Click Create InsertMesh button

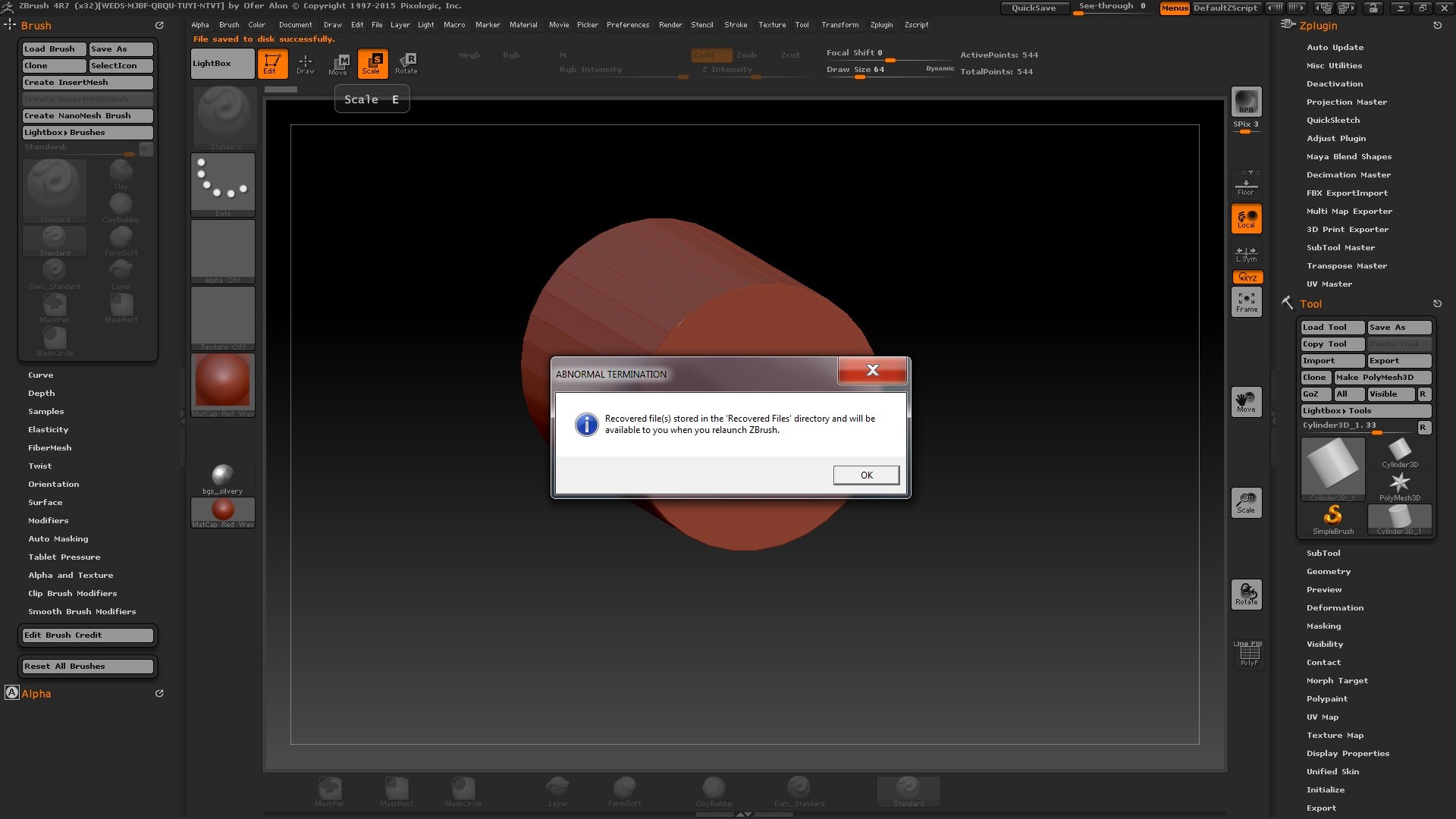coord(87,83)
